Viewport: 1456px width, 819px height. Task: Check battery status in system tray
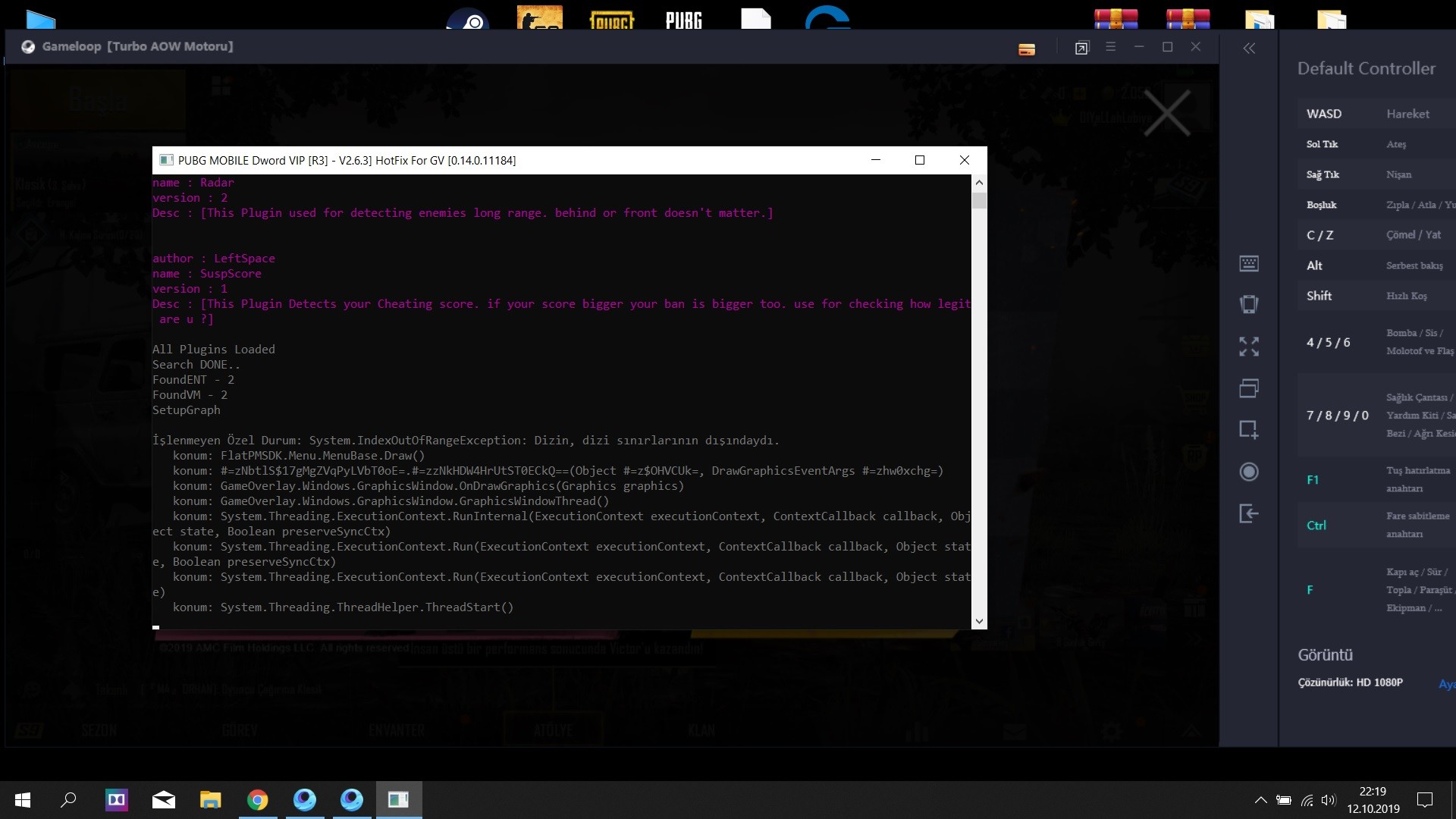tap(1284, 800)
